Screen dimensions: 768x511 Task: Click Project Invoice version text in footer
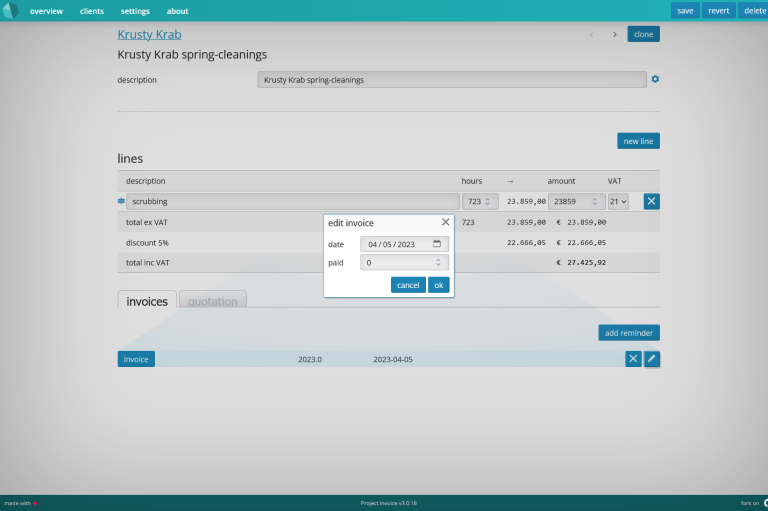click(x=388, y=503)
